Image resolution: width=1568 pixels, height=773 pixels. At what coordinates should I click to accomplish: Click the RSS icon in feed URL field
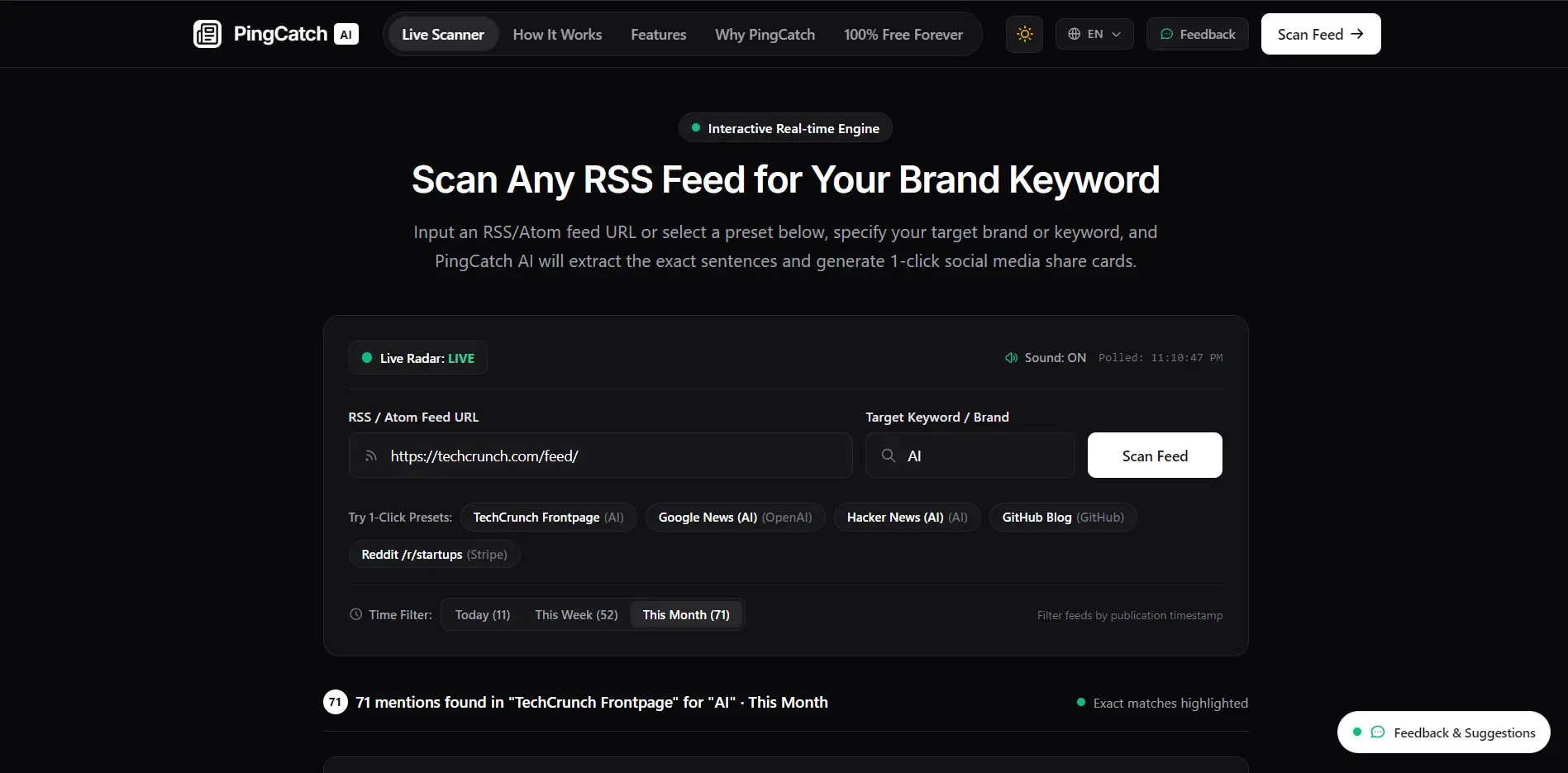[x=371, y=456]
